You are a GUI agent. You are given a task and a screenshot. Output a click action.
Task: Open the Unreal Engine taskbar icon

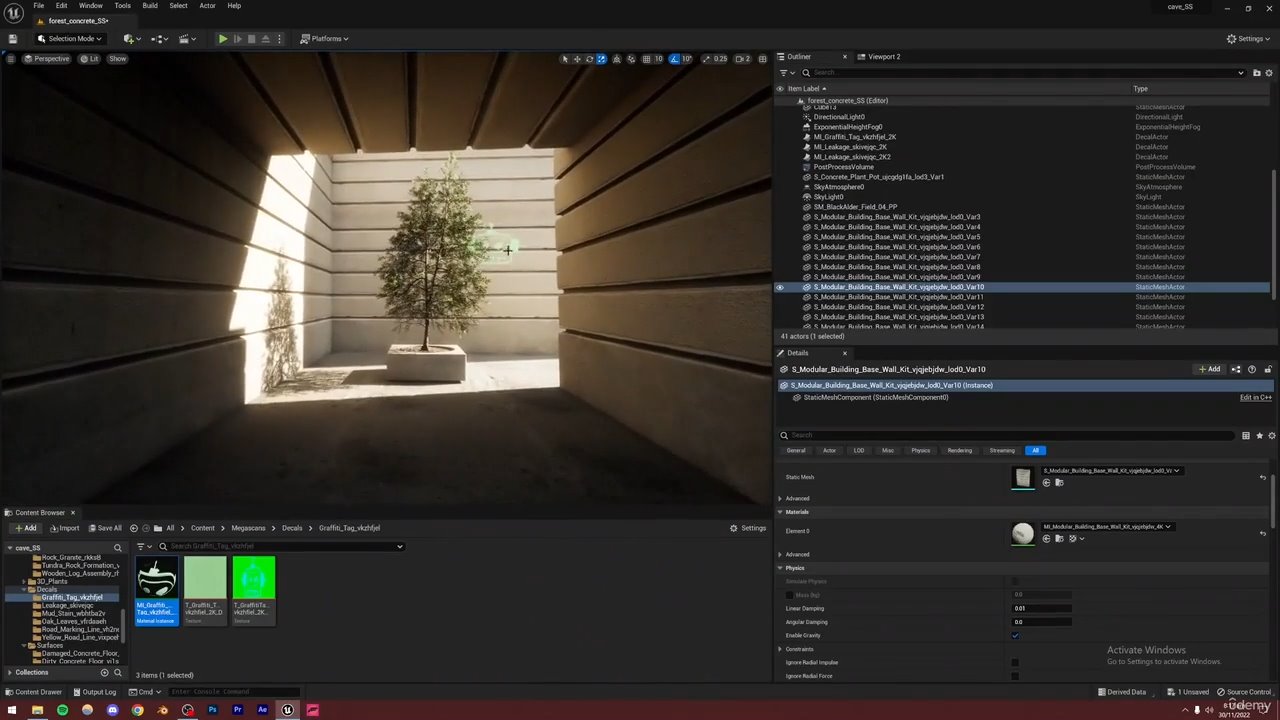pos(287,710)
